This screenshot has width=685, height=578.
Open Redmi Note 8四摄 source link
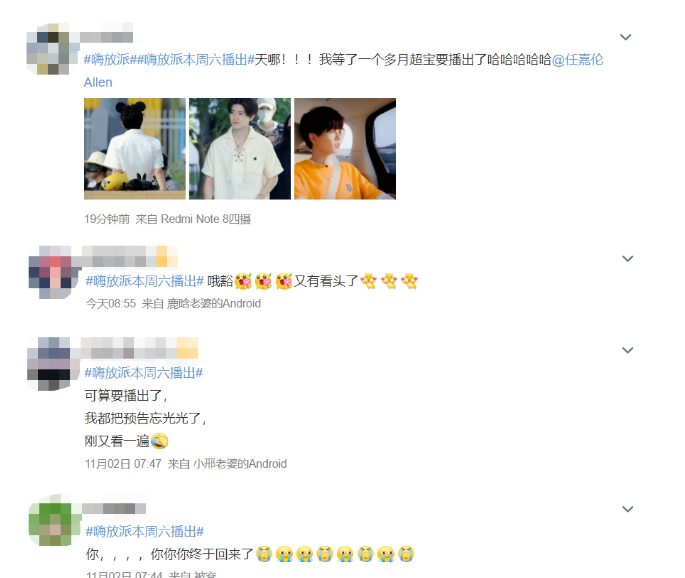206,219
